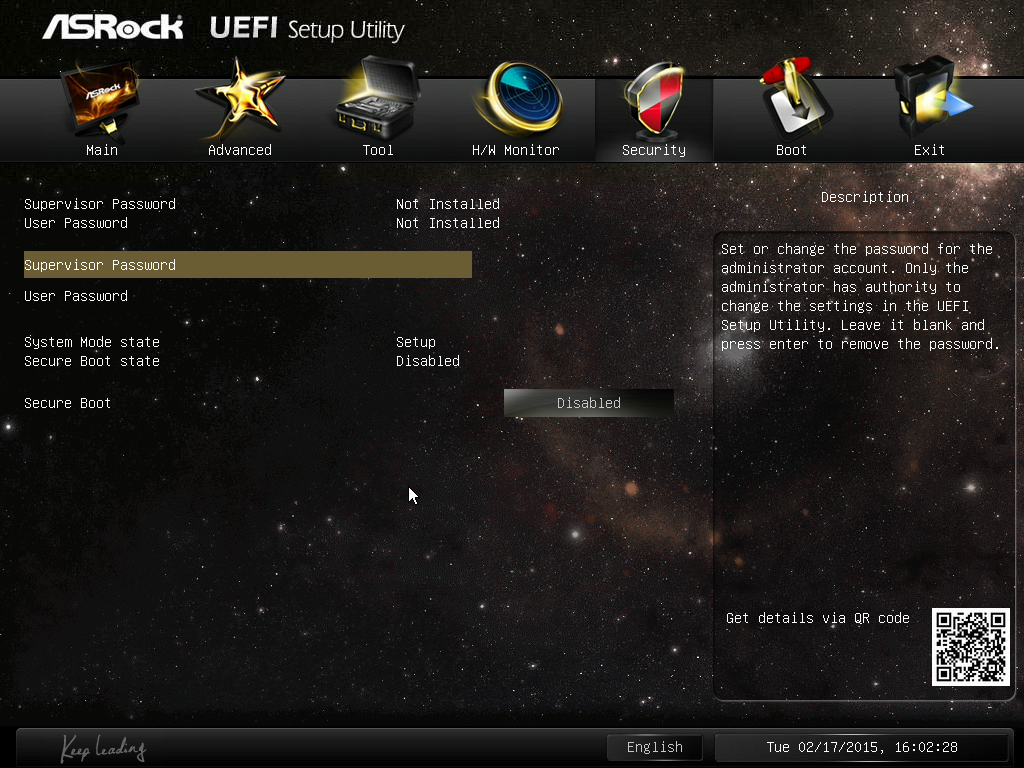Select the User Password option
Image resolution: width=1024 pixels, height=768 pixels.
(x=76, y=296)
